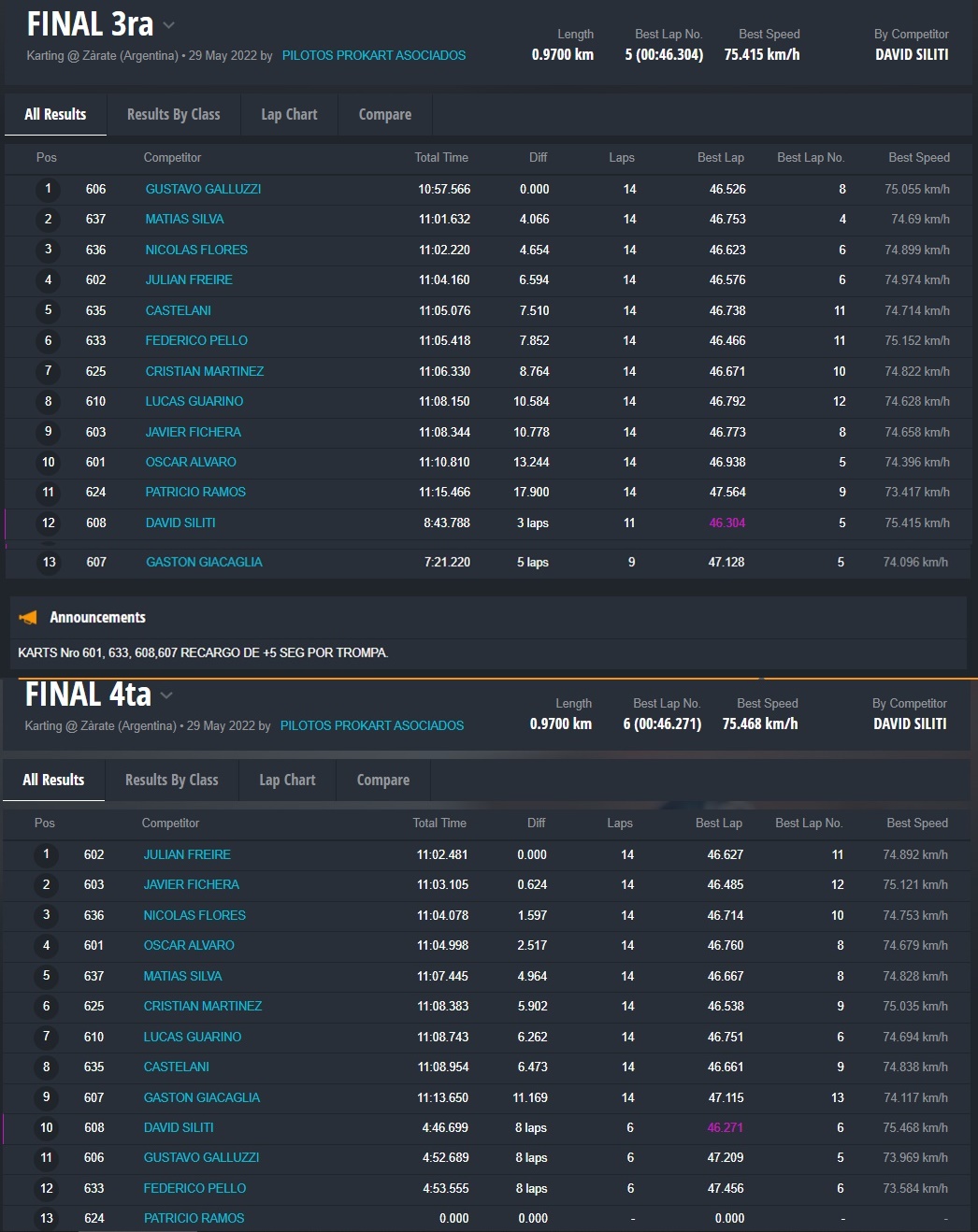Open PILOTOS PROKART ASOCIADOS link in FINAL 3ra header
978x1232 pixels.
pyautogui.click(x=374, y=55)
